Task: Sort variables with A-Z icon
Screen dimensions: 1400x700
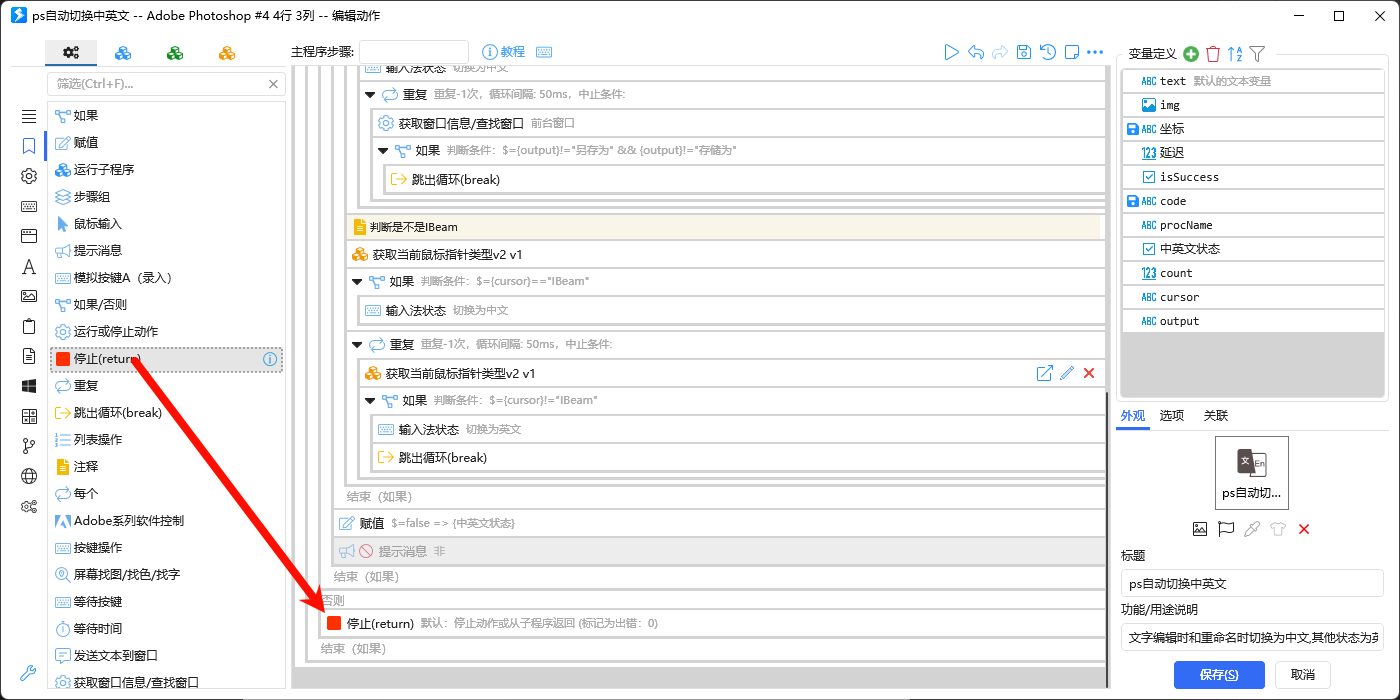Action: point(1235,54)
